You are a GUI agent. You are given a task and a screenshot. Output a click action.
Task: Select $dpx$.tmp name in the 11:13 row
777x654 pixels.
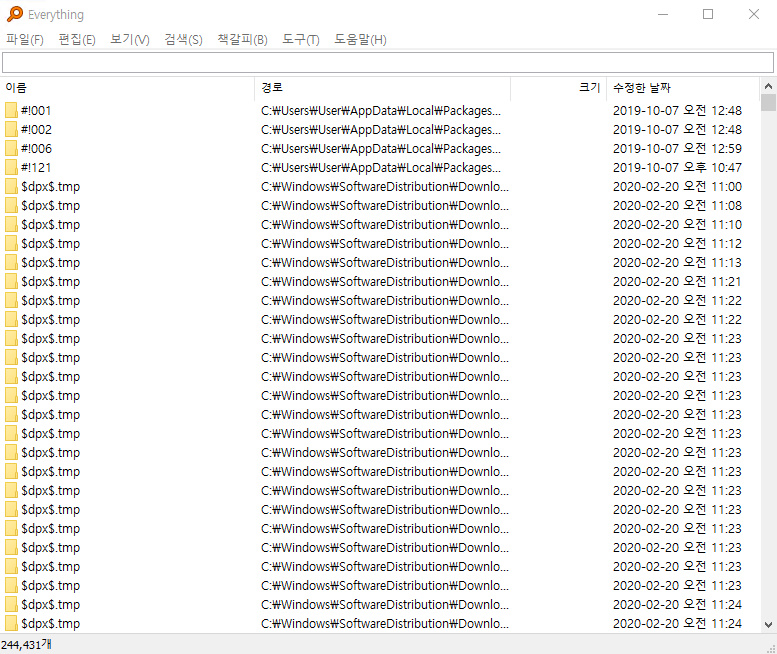[51, 262]
